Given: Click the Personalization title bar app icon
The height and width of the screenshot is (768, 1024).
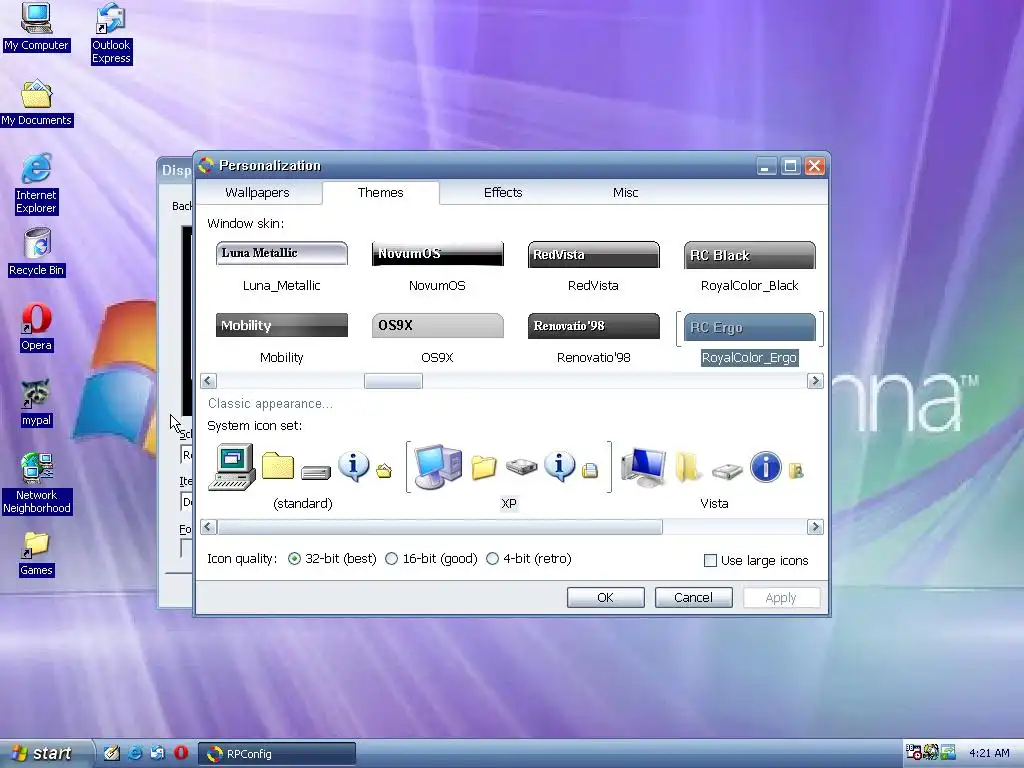Looking at the screenshot, I should [206, 165].
